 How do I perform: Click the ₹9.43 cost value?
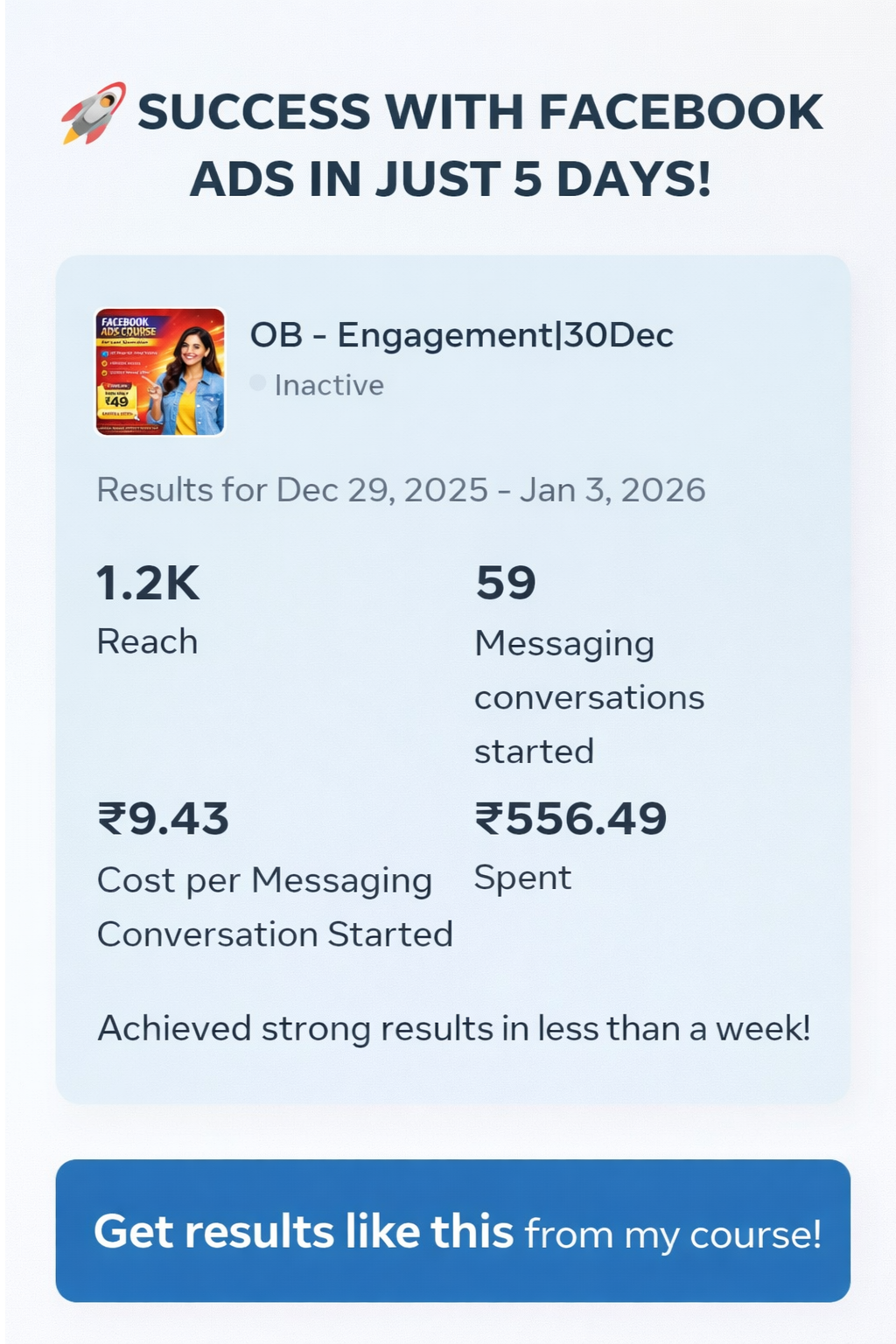click(163, 819)
